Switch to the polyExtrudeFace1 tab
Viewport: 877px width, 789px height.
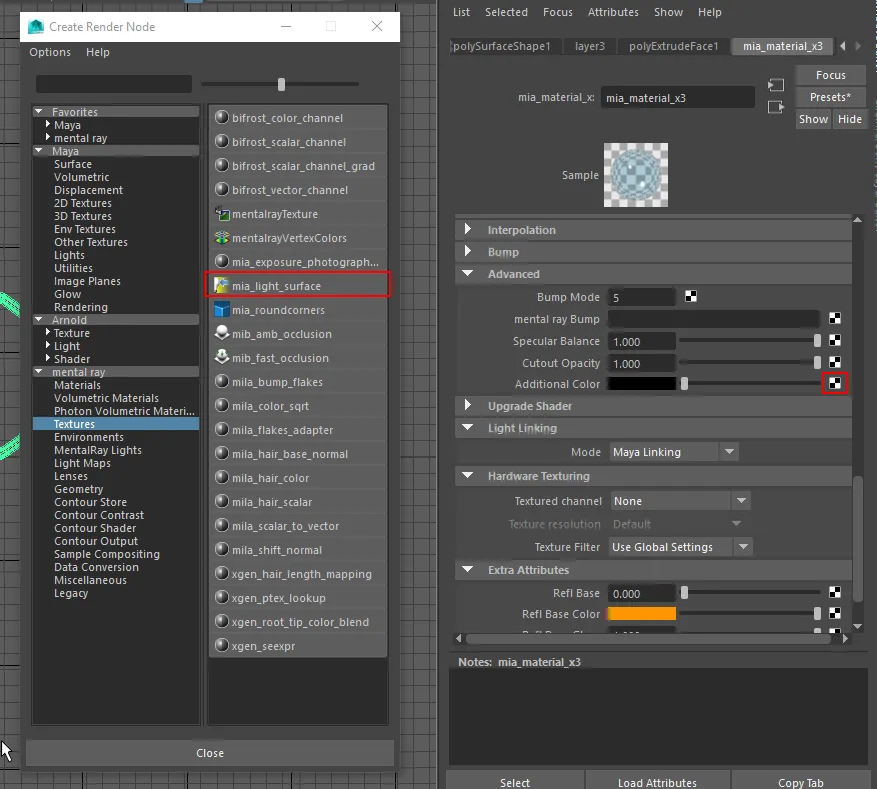[673, 46]
